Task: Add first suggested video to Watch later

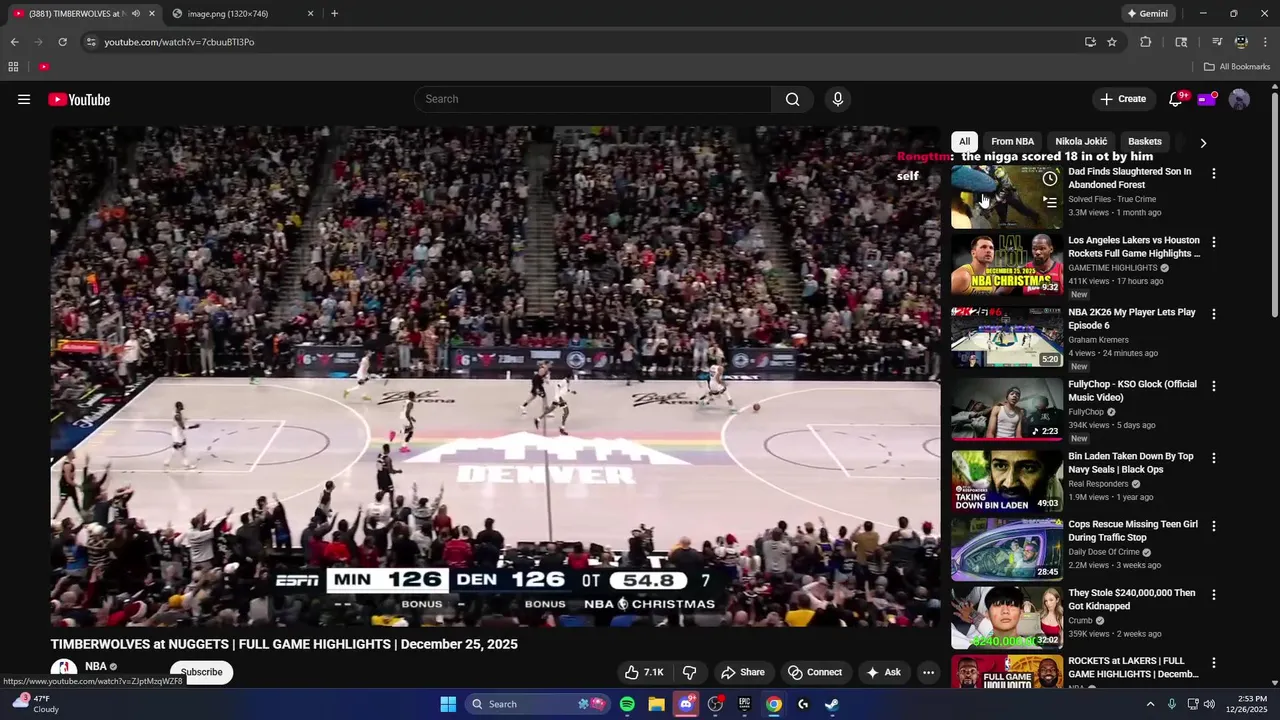Action: click(1049, 179)
